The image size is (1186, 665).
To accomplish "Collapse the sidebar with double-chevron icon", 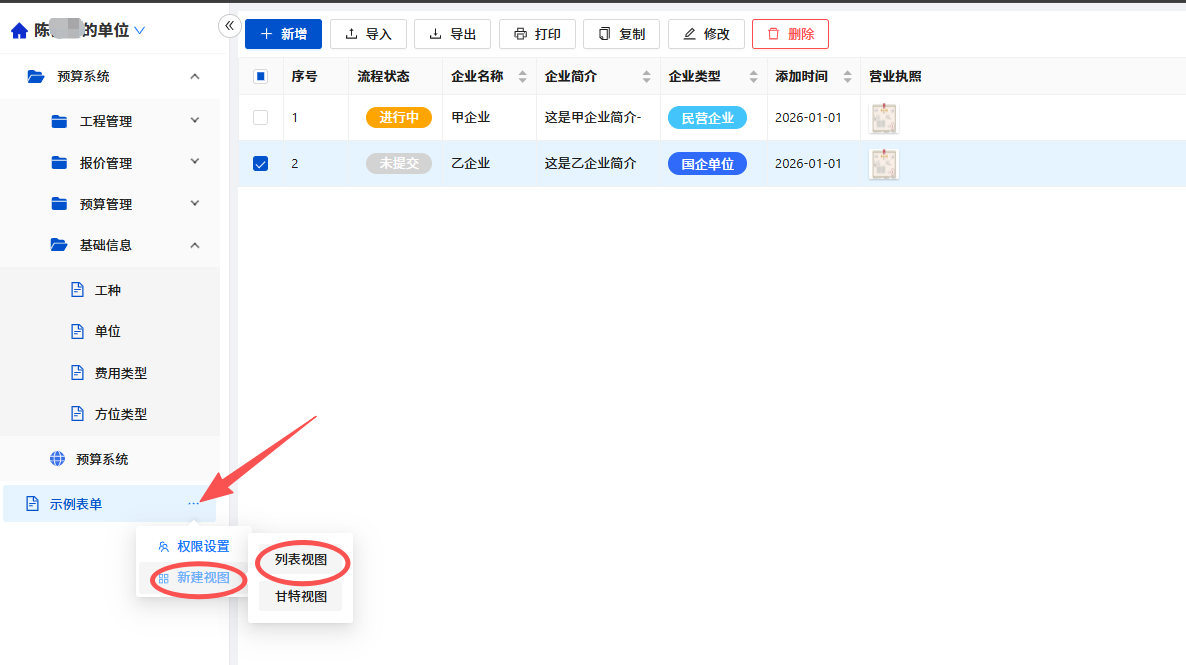I will (x=230, y=26).
